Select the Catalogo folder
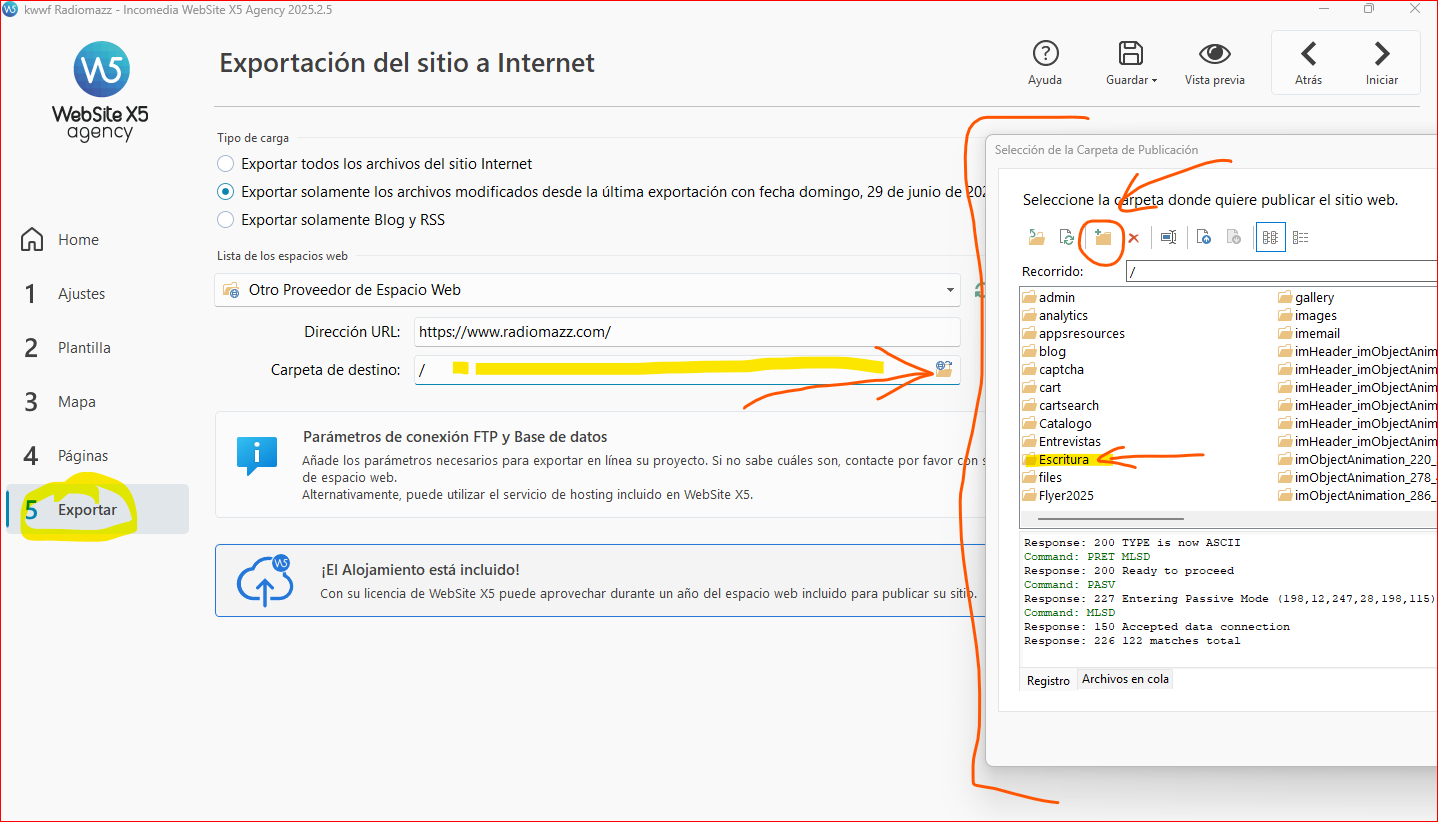1438x822 pixels. pos(1057,423)
